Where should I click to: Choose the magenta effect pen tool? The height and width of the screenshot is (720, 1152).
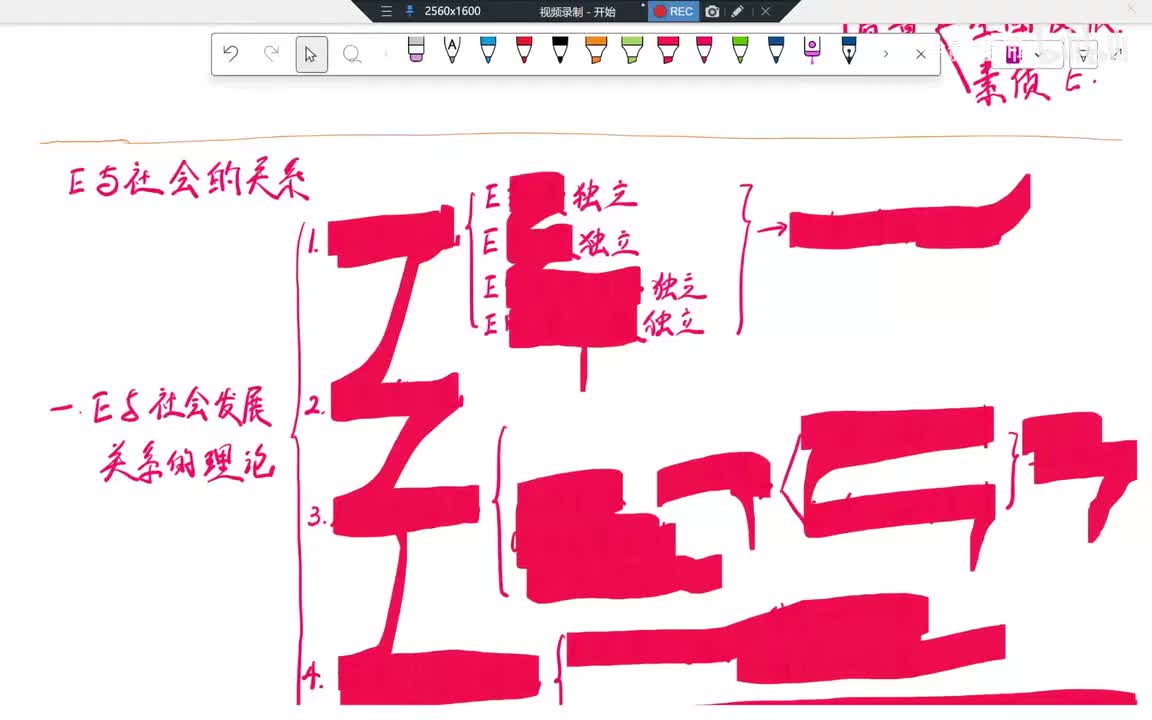(x=812, y=50)
